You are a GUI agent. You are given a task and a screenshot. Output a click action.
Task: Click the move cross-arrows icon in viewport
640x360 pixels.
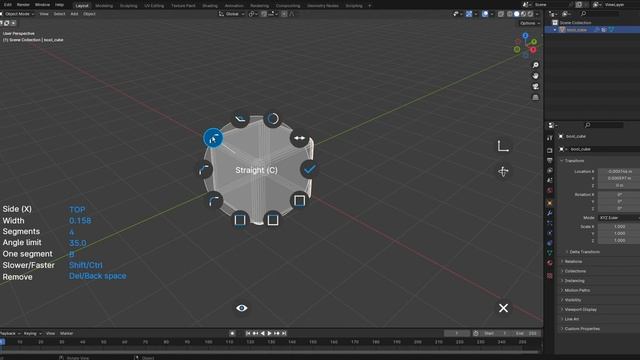(x=503, y=171)
